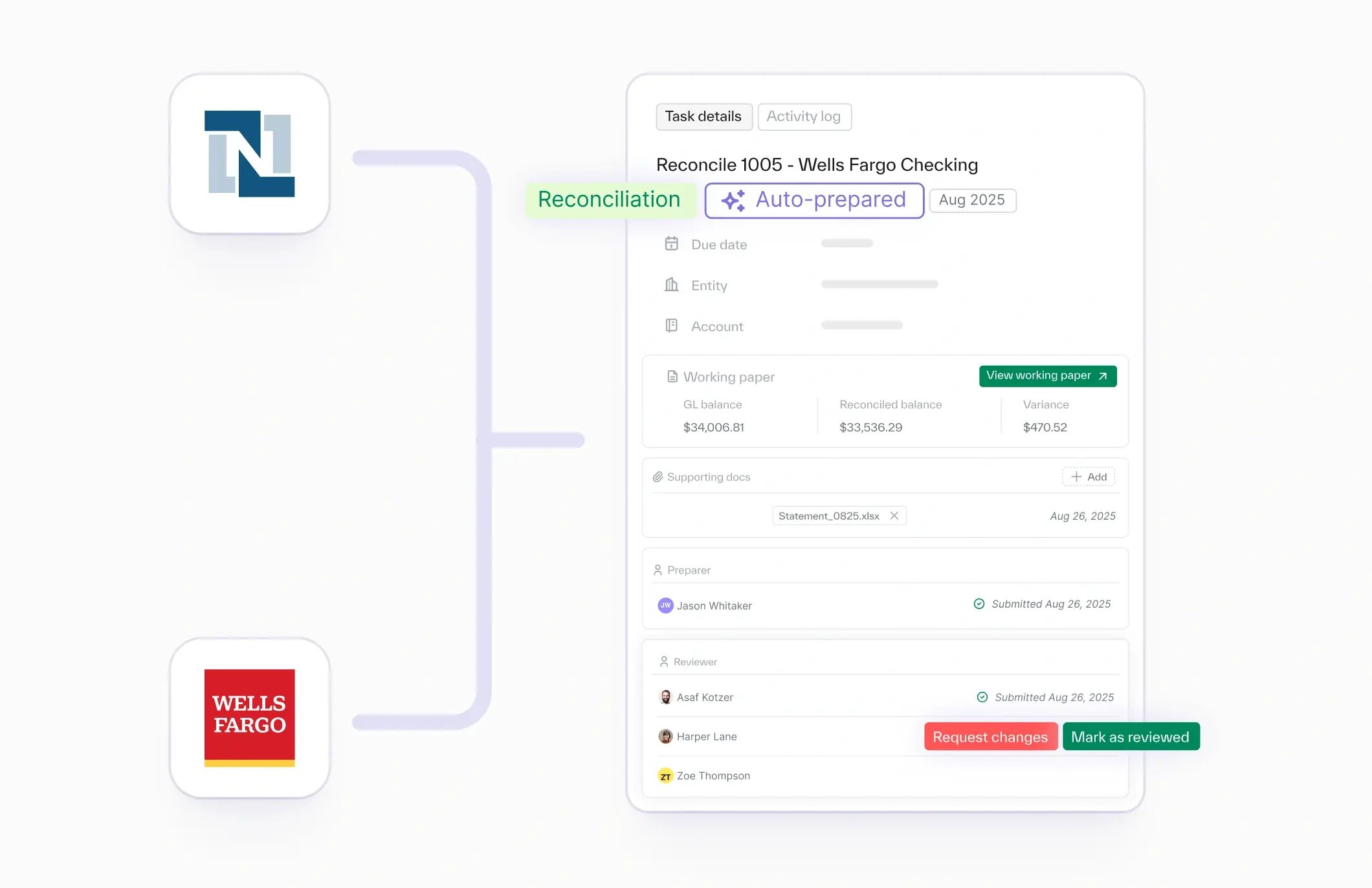Click the name Zoe Thompson
This screenshot has height=888, width=1372.
tap(713, 775)
